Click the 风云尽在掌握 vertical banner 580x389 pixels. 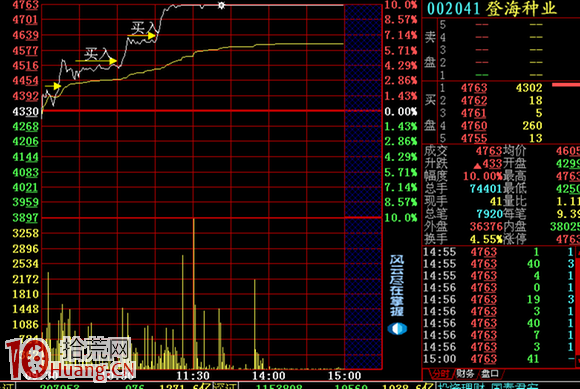(x=397, y=285)
